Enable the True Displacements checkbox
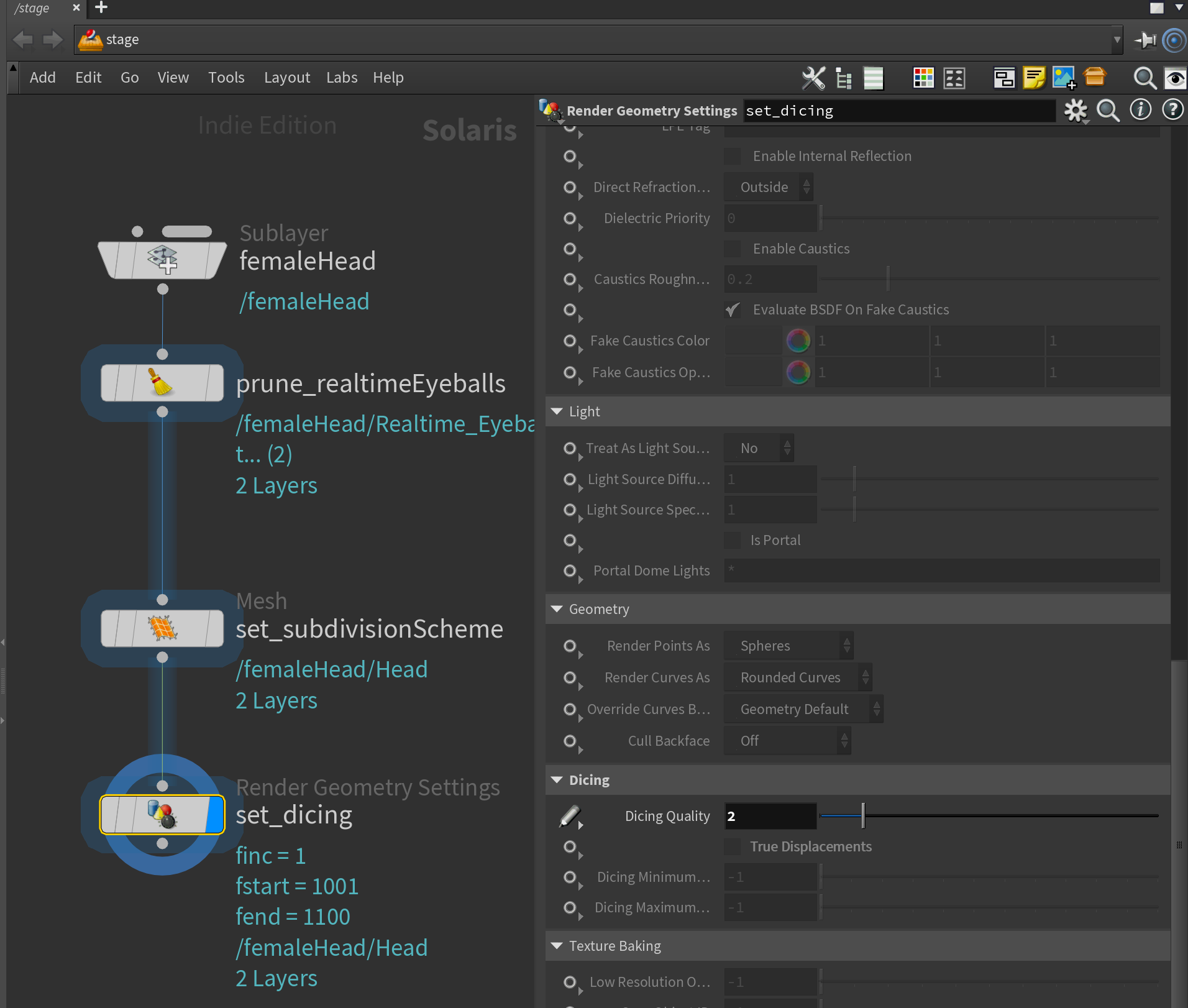The image size is (1188, 1008). (733, 846)
